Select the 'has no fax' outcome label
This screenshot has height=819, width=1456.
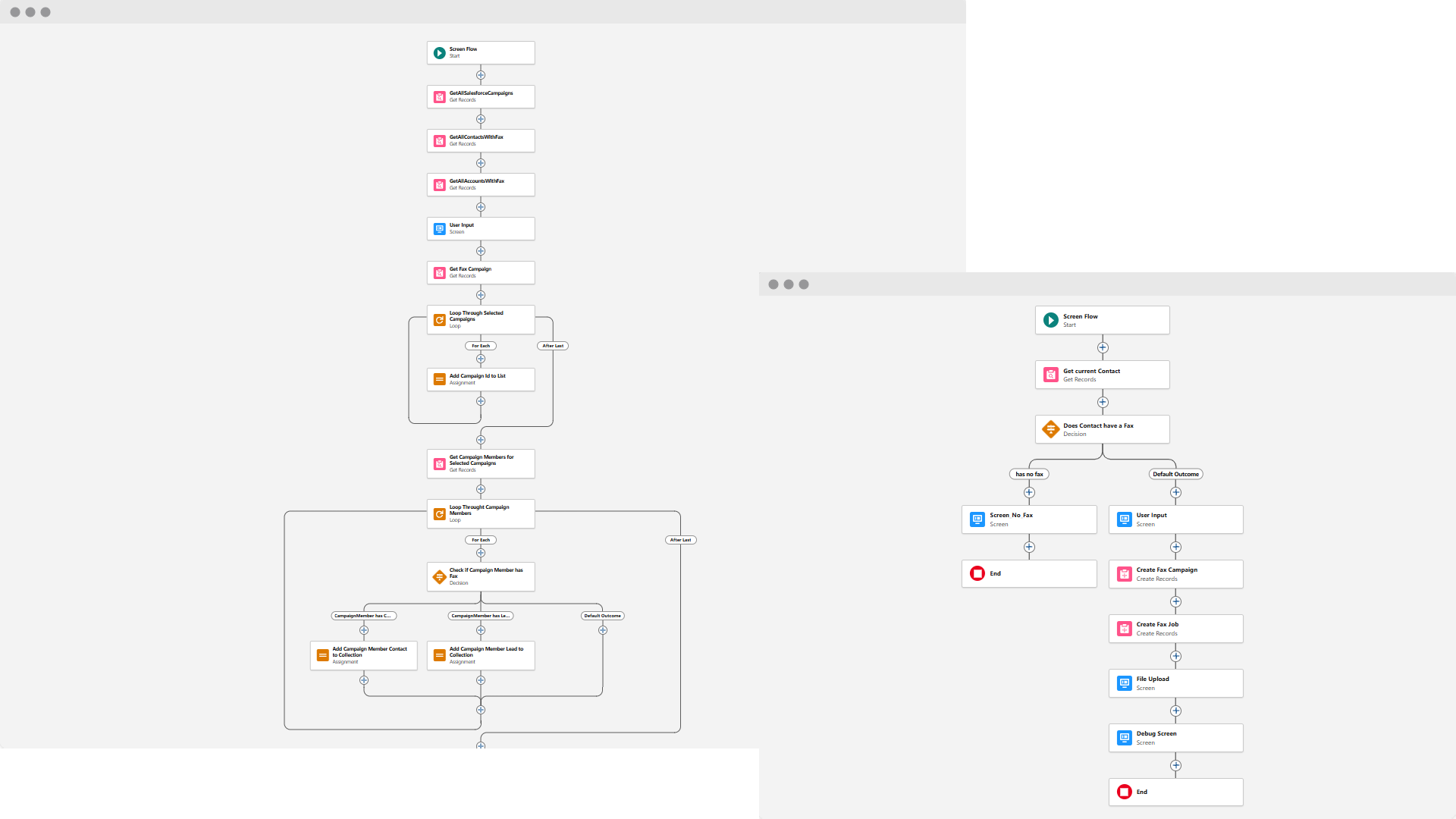pos(1029,474)
